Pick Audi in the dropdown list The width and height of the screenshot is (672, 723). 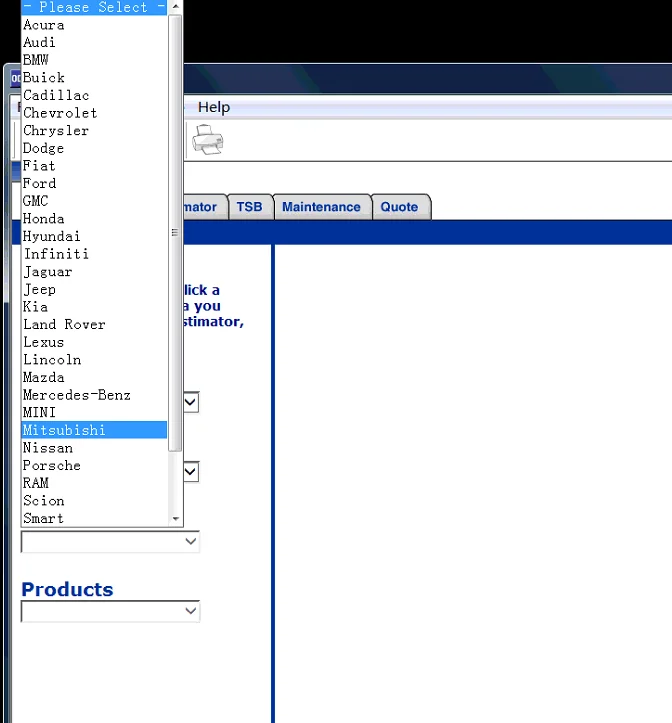point(94,42)
